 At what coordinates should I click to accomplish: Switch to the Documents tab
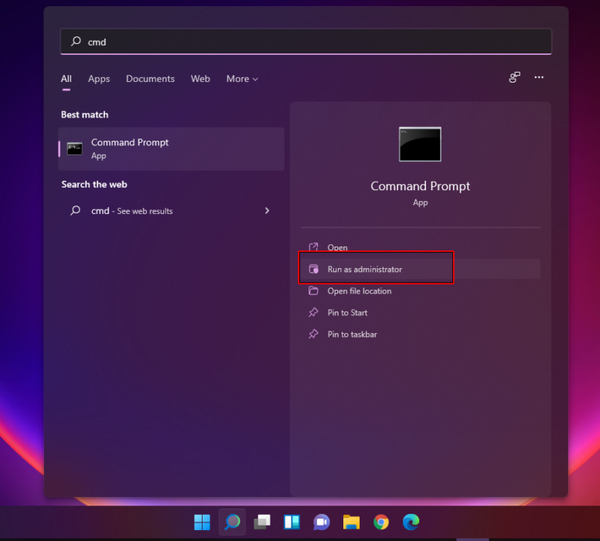click(x=150, y=79)
